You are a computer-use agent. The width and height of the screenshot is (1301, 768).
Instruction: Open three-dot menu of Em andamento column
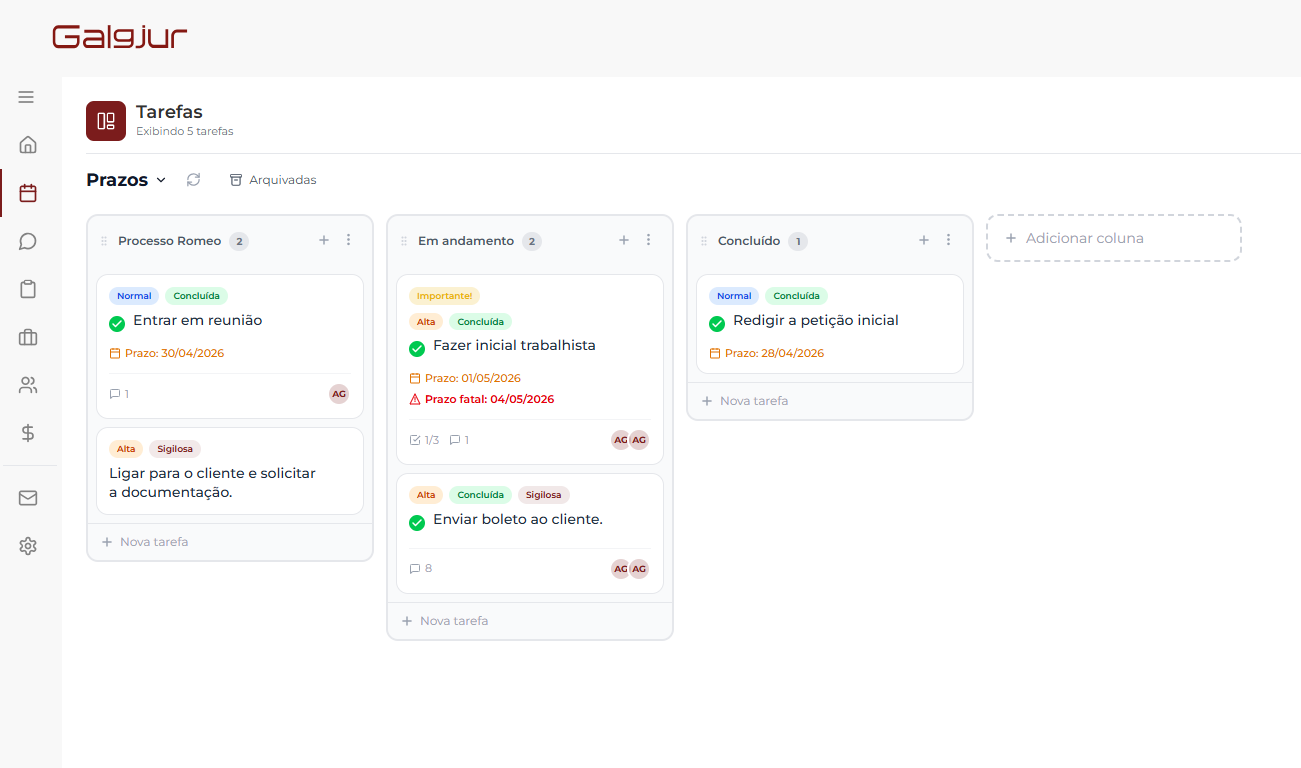pos(649,240)
